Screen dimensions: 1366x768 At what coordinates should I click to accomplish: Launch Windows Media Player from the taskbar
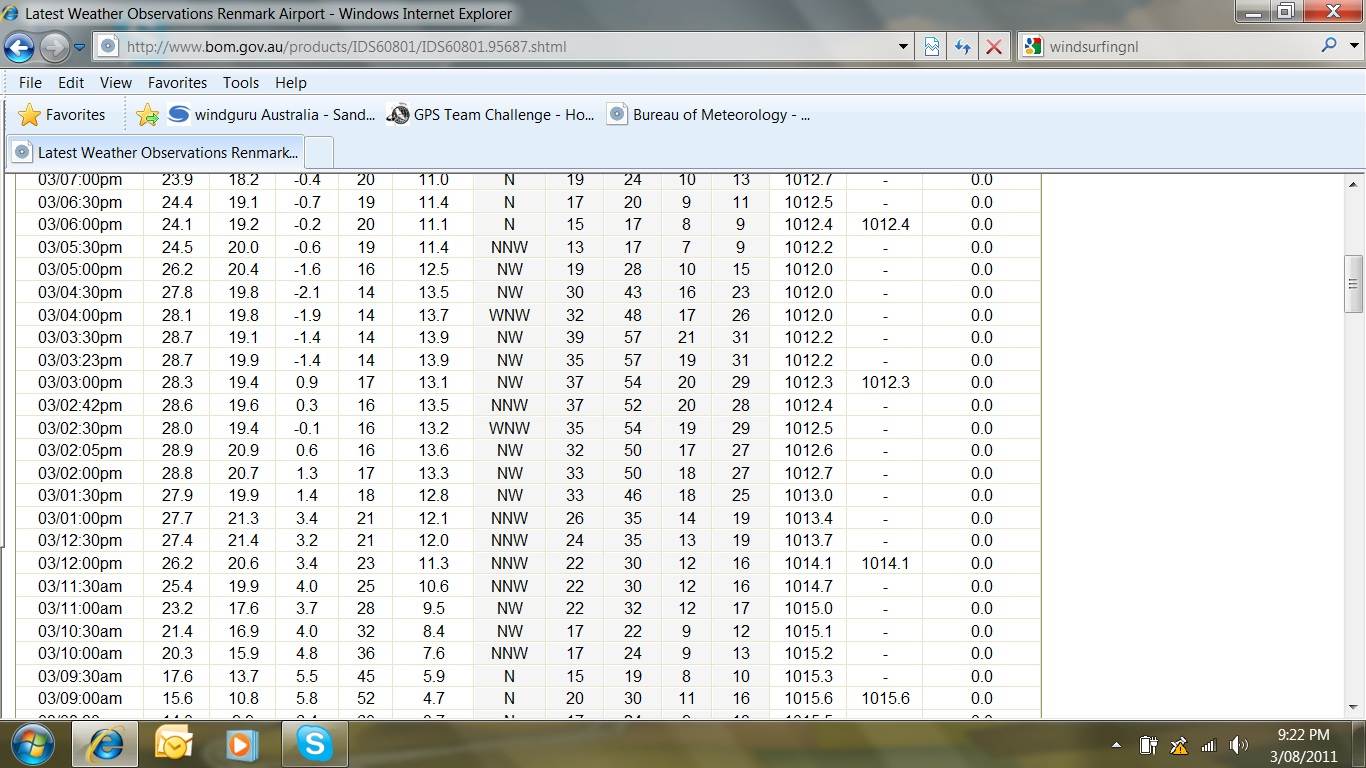click(x=241, y=744)
